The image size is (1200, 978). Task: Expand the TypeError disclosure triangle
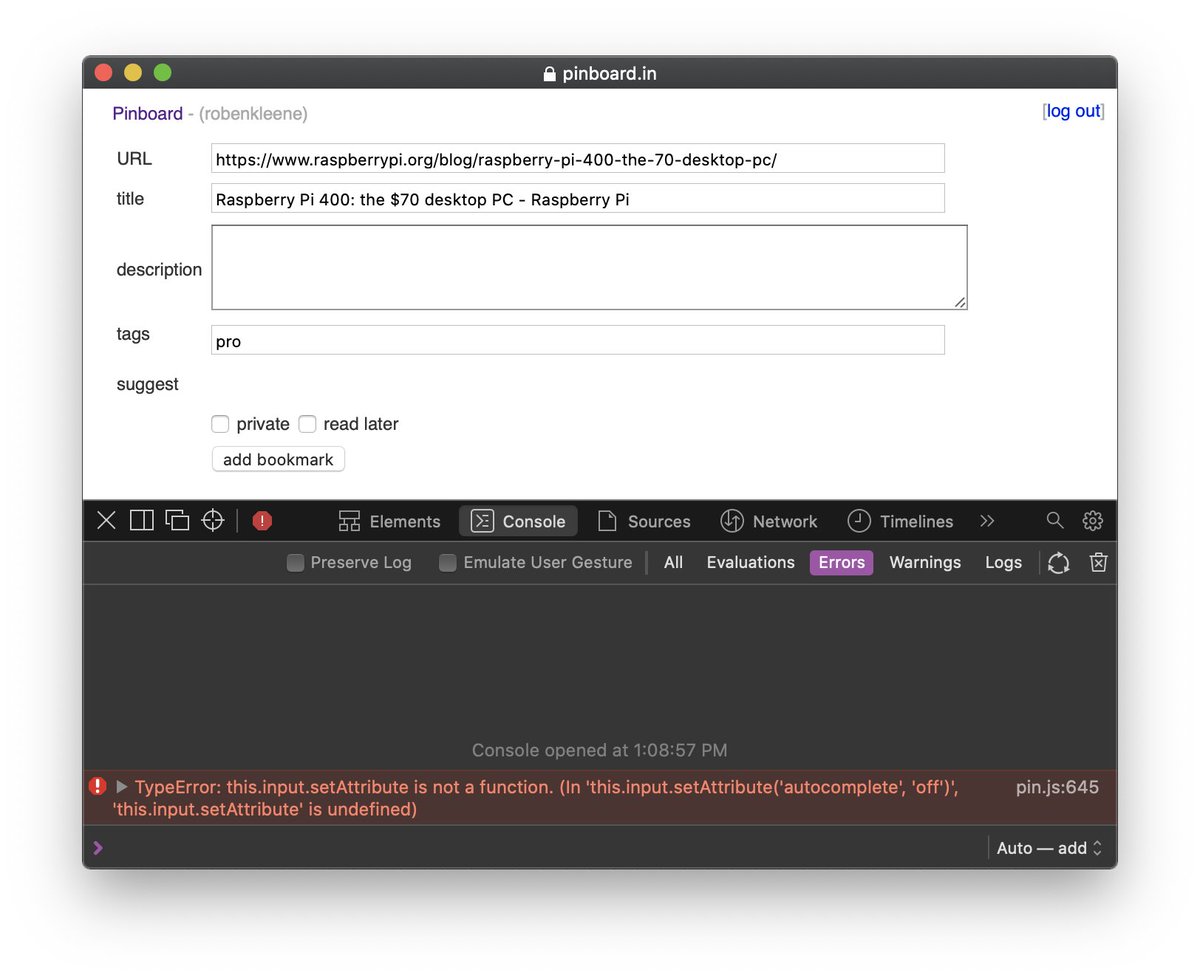pyautogui.click(x=122, y=787)
